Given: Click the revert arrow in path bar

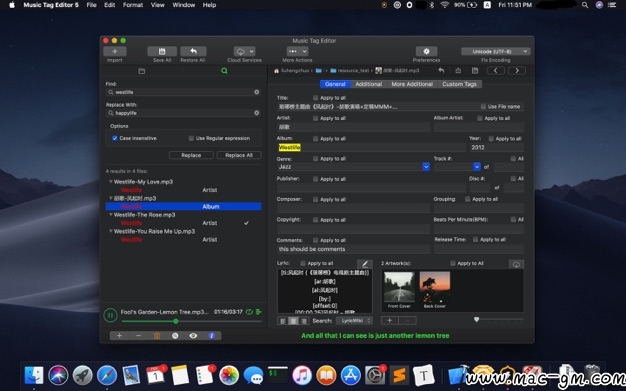Looking at the screenshot, I should (x=441, y=71).
